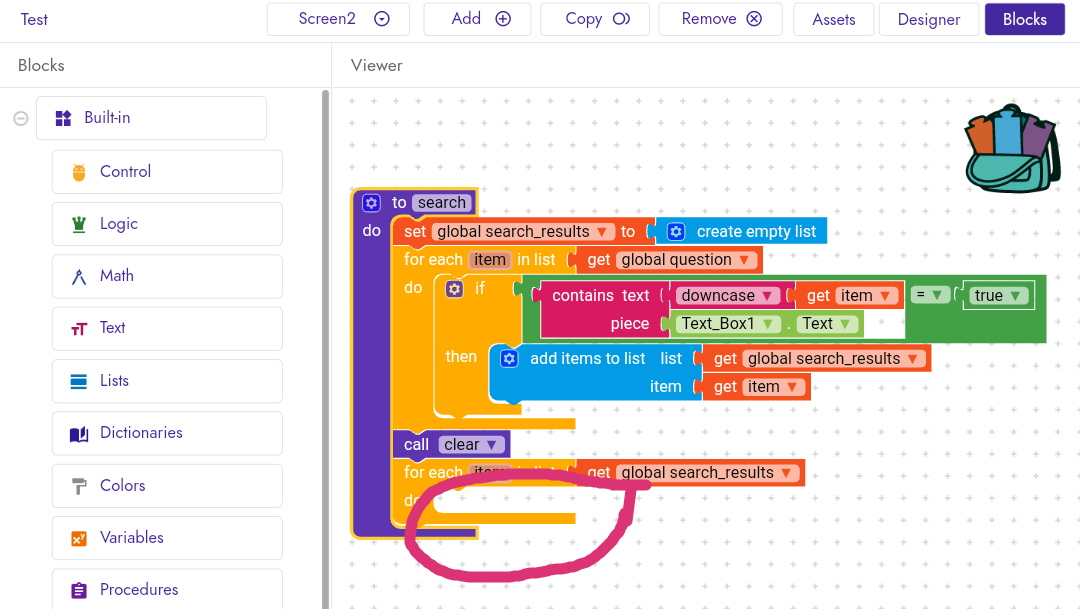Click the gear icon on create empty list block

676,232
